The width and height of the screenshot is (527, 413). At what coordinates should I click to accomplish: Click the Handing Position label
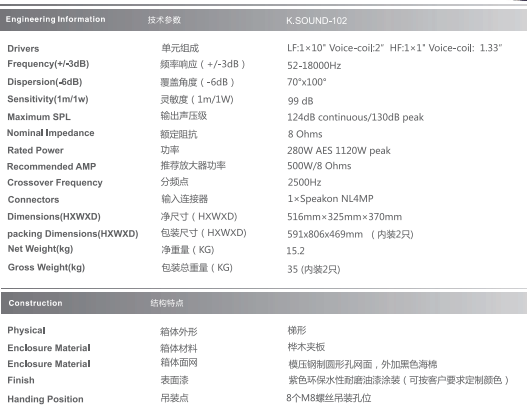click(45, 399)
